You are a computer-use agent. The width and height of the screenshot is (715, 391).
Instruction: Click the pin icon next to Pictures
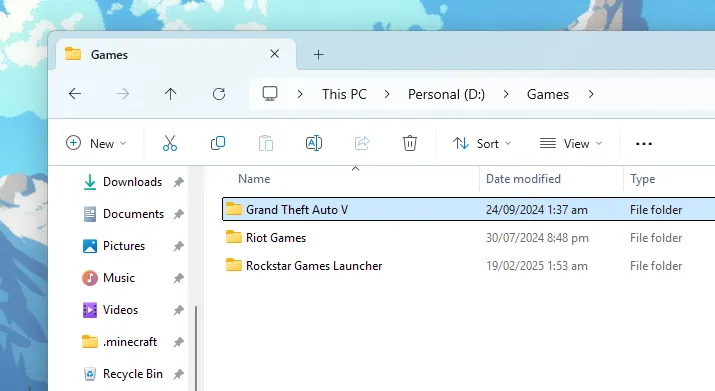pyautogui.click(x=178, y=246)
